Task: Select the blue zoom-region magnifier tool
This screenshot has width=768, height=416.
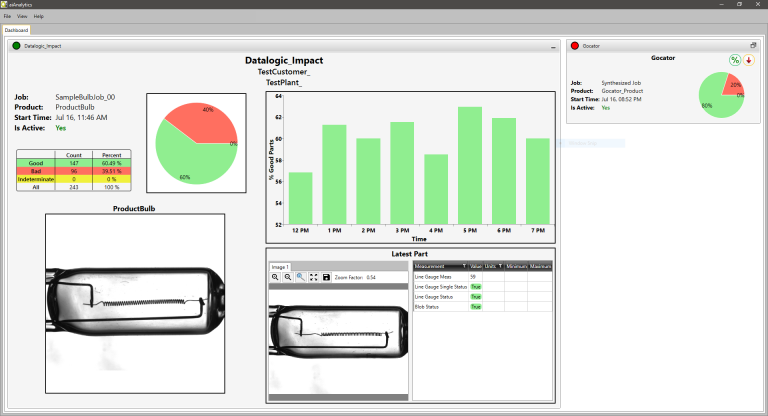Action: 301,277
